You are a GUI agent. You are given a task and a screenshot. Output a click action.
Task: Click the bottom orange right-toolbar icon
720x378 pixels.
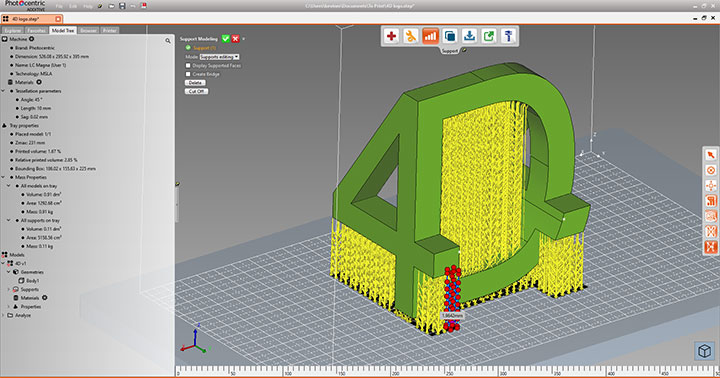tap(711, 247)
